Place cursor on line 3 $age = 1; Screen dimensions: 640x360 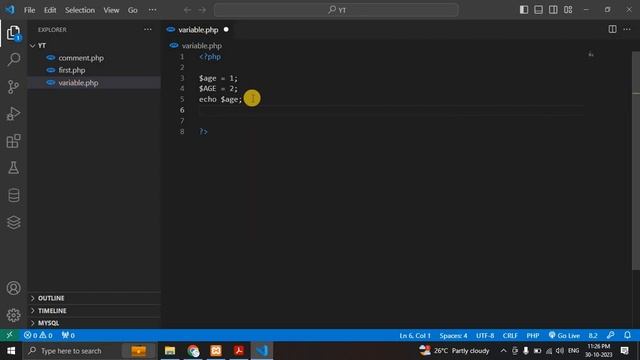[218, 78]
